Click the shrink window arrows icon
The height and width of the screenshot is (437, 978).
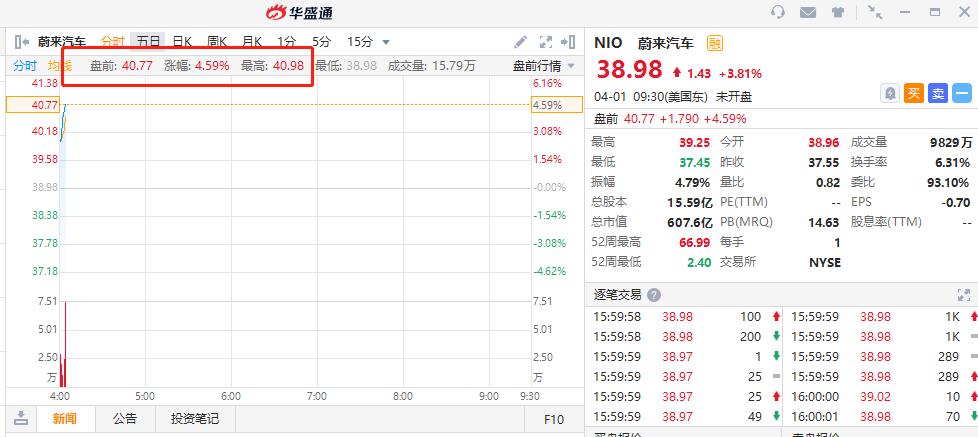pos(874,12)
